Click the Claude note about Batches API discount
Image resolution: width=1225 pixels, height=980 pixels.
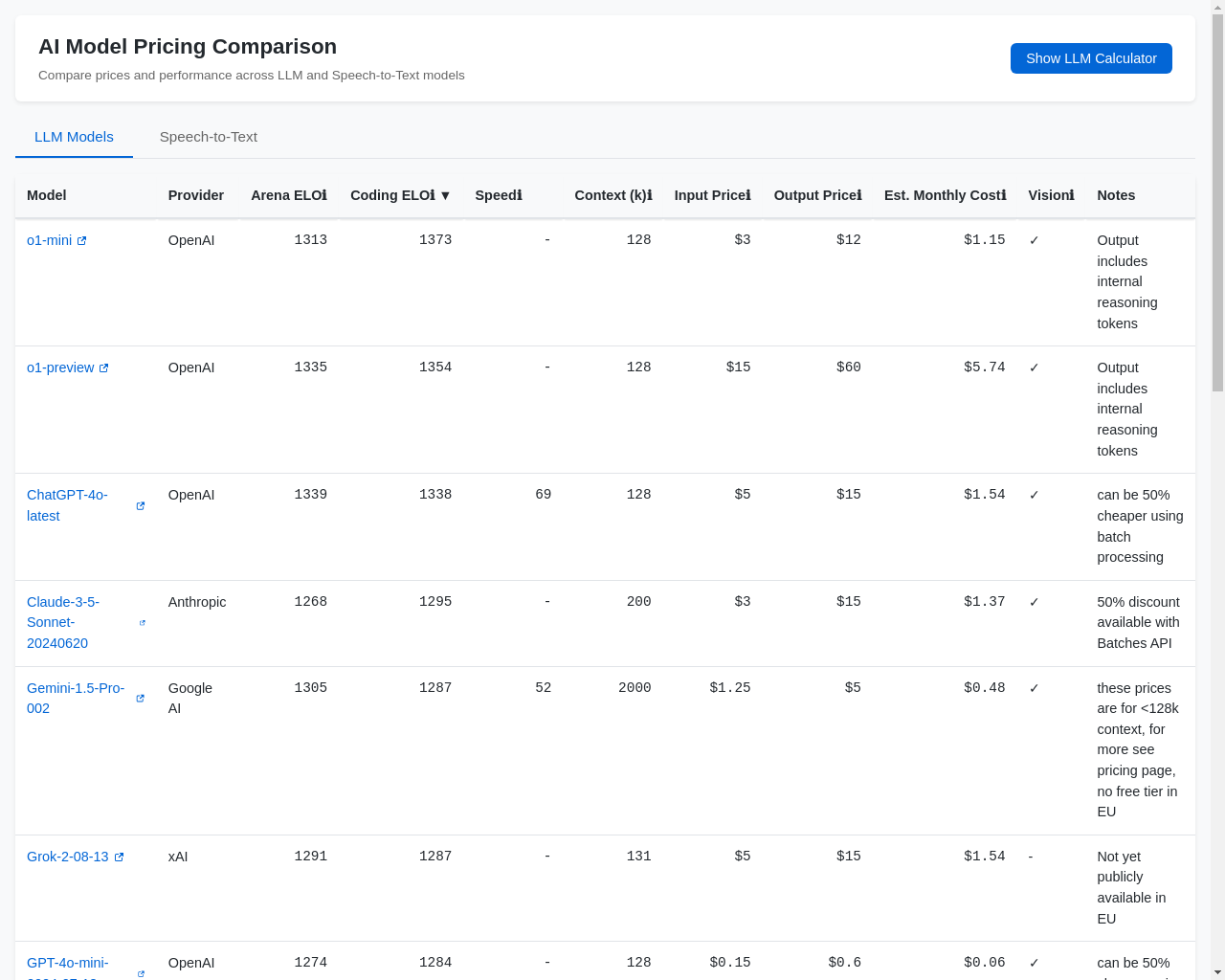pos(1139,623)
